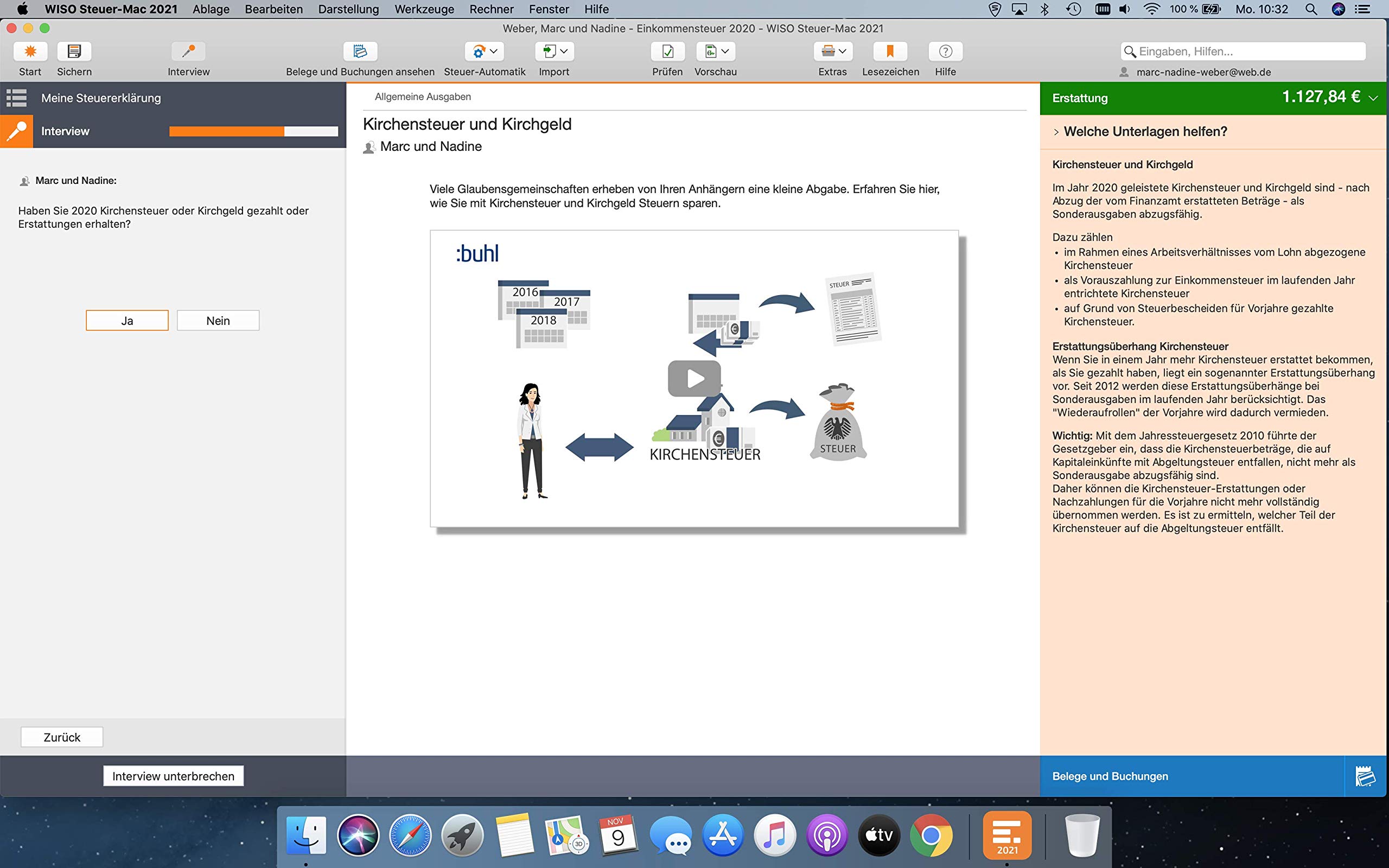Answer Ja to the Kirchensteuer question
1389x868 pixels.
click(128, 320)
